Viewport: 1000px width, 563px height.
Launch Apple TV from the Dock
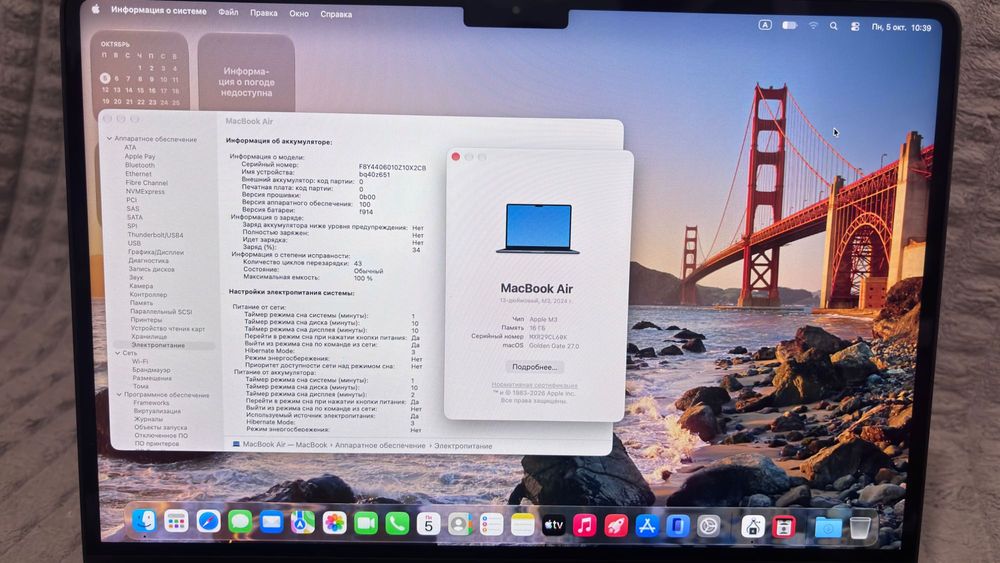[x=554, y=525]
